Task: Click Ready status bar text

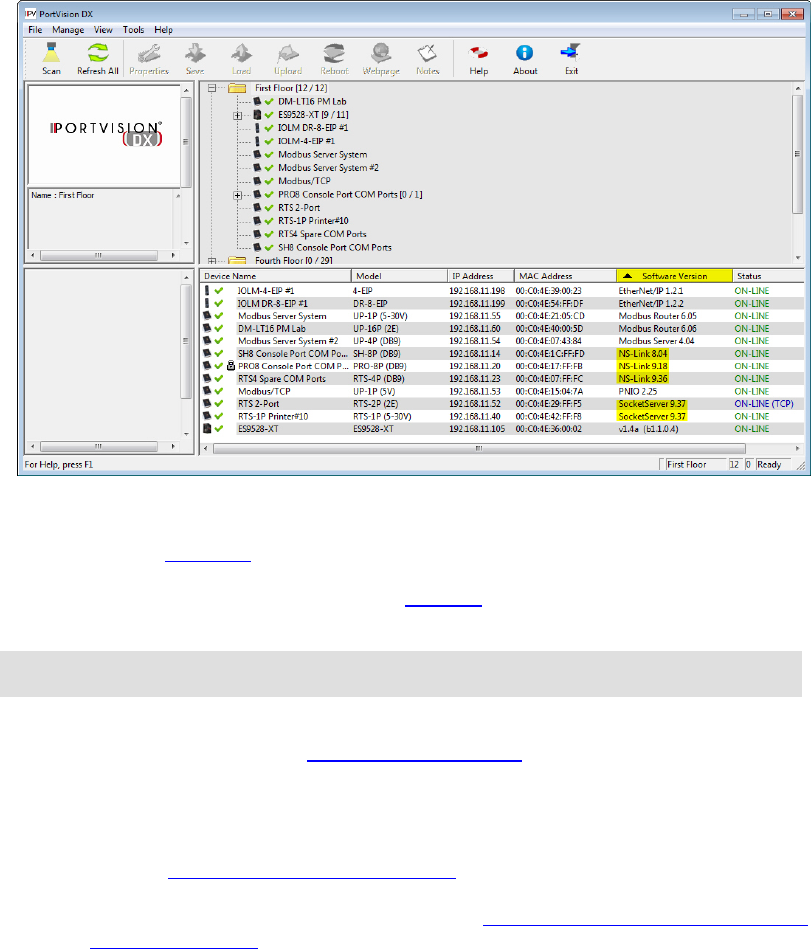Action: coord(769,465)
